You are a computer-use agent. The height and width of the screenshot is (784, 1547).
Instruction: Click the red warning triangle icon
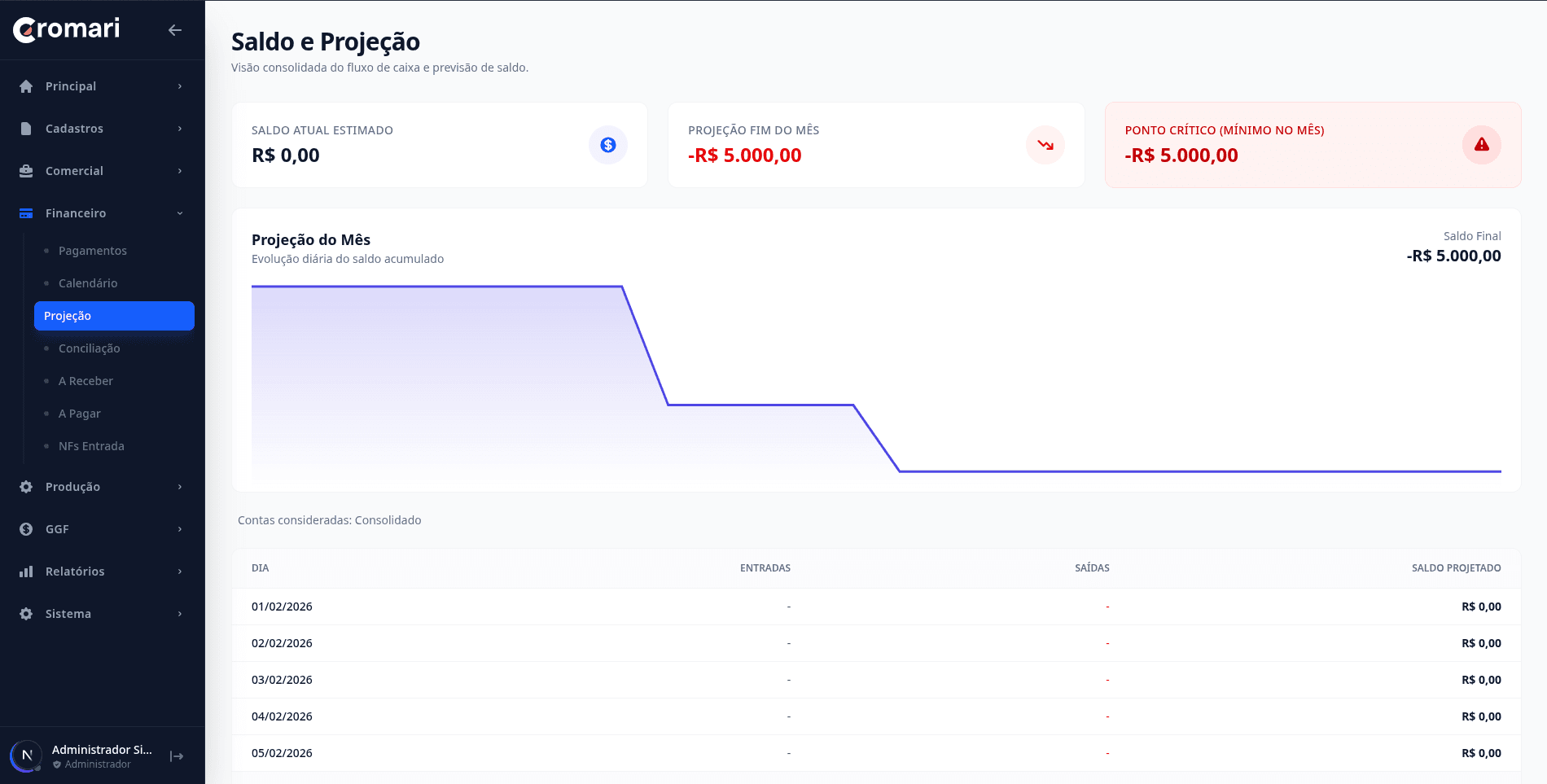(1481, 145)
